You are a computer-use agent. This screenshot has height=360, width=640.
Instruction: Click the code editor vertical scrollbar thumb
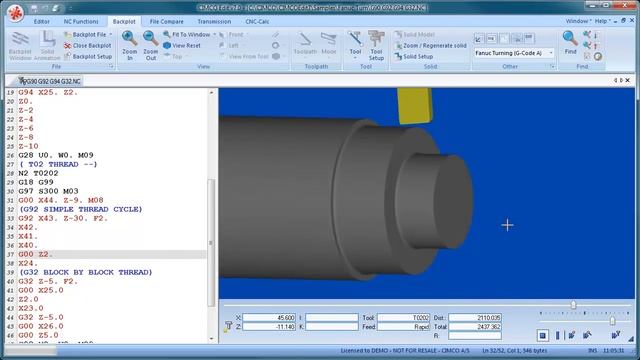[x=211, y=243]
